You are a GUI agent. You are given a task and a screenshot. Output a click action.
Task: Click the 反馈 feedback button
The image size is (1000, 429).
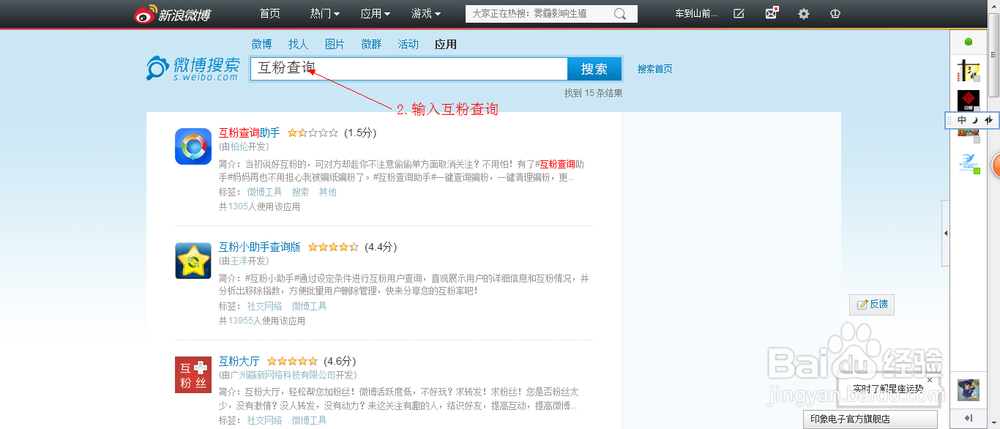[872, 305]
